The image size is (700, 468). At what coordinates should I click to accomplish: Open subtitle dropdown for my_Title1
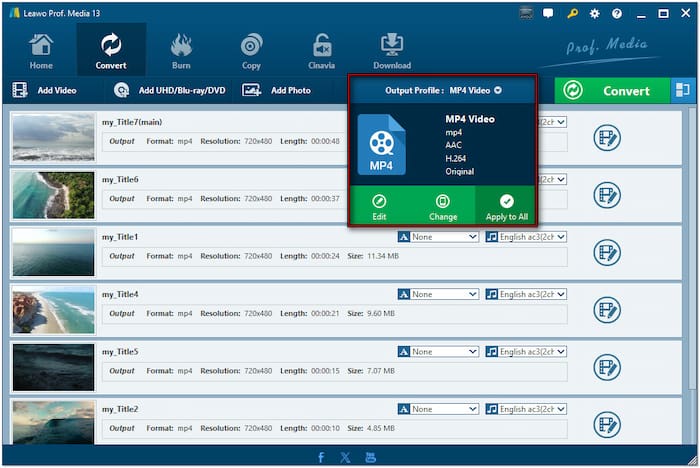(438, 237)
